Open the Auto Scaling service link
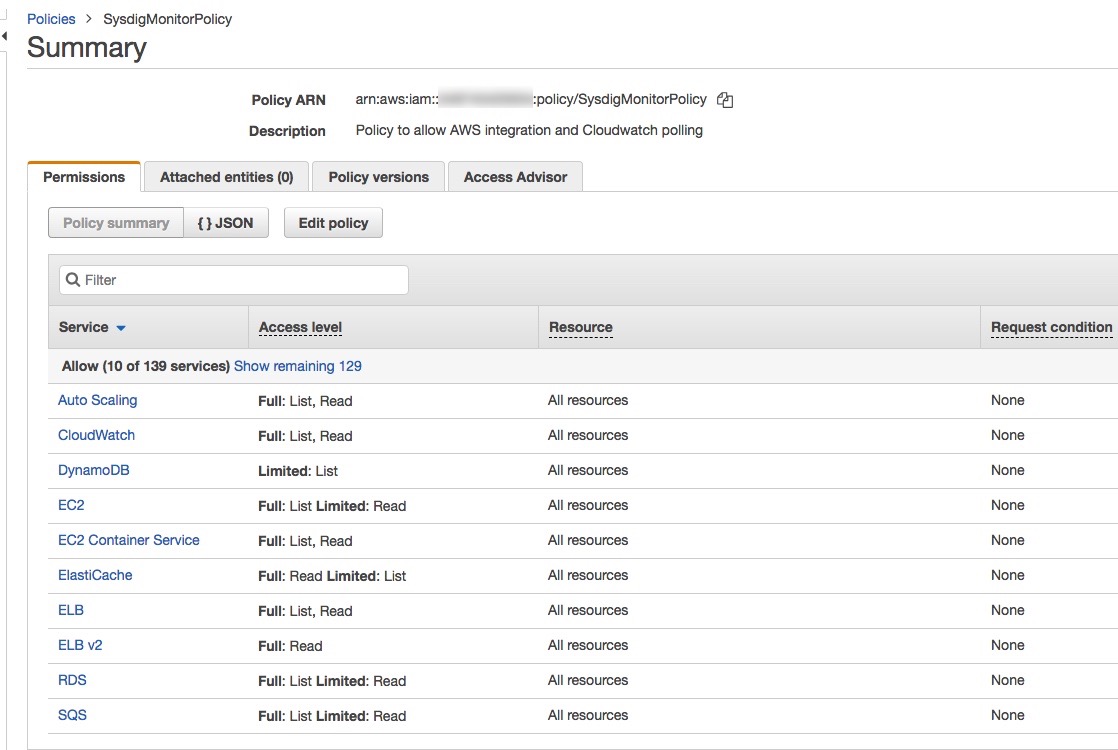 [98, 400]
